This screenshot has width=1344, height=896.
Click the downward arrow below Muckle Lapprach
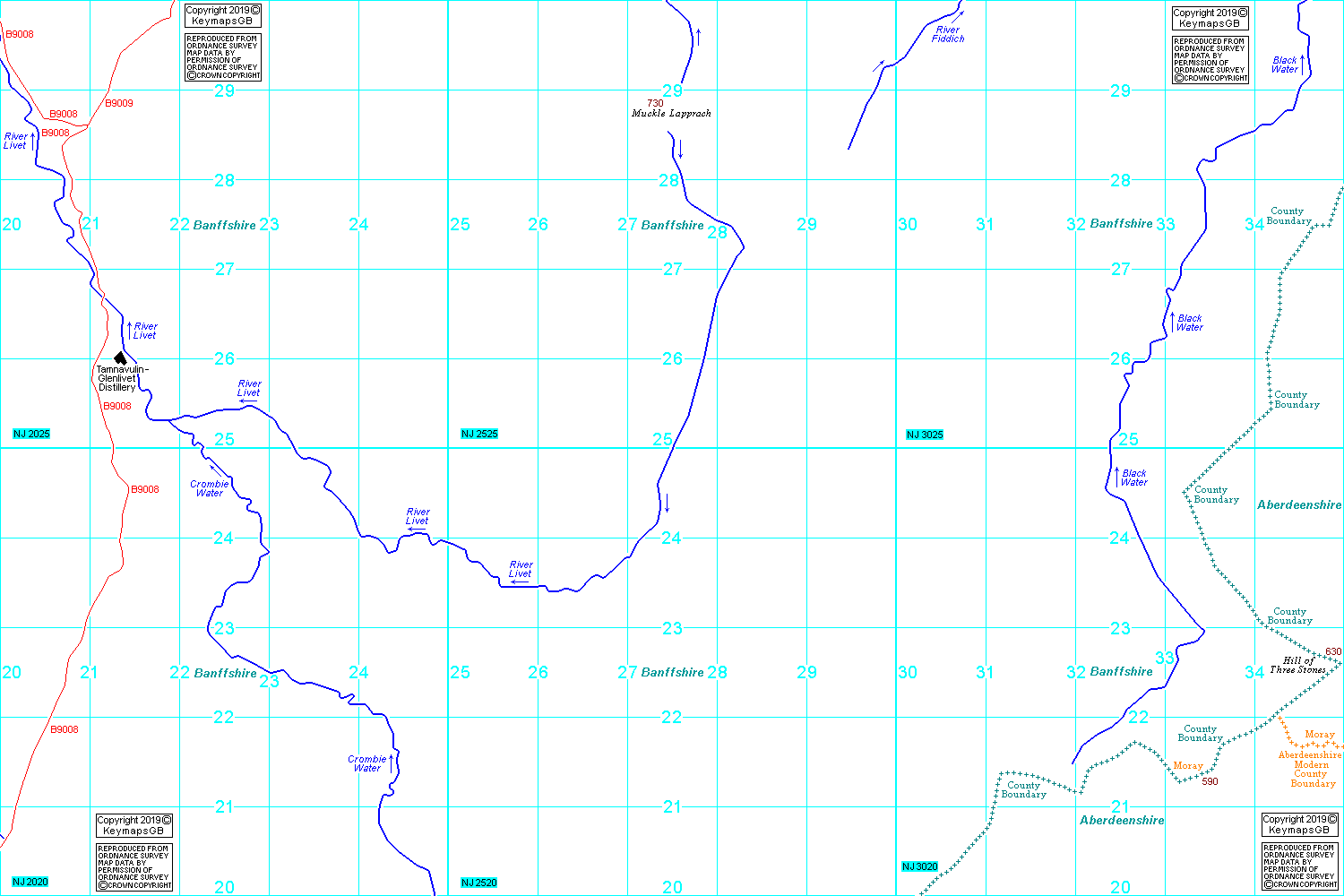[680, 149]
